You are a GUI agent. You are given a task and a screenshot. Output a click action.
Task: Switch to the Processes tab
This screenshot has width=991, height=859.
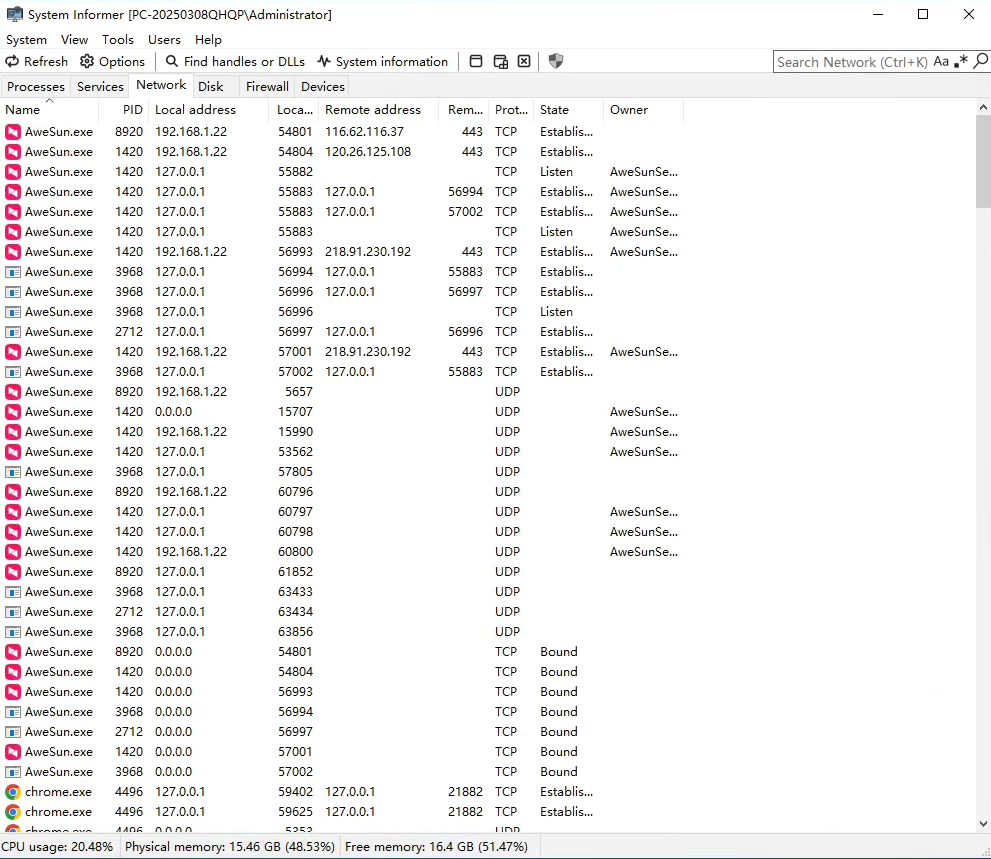(x=36, y=87)
